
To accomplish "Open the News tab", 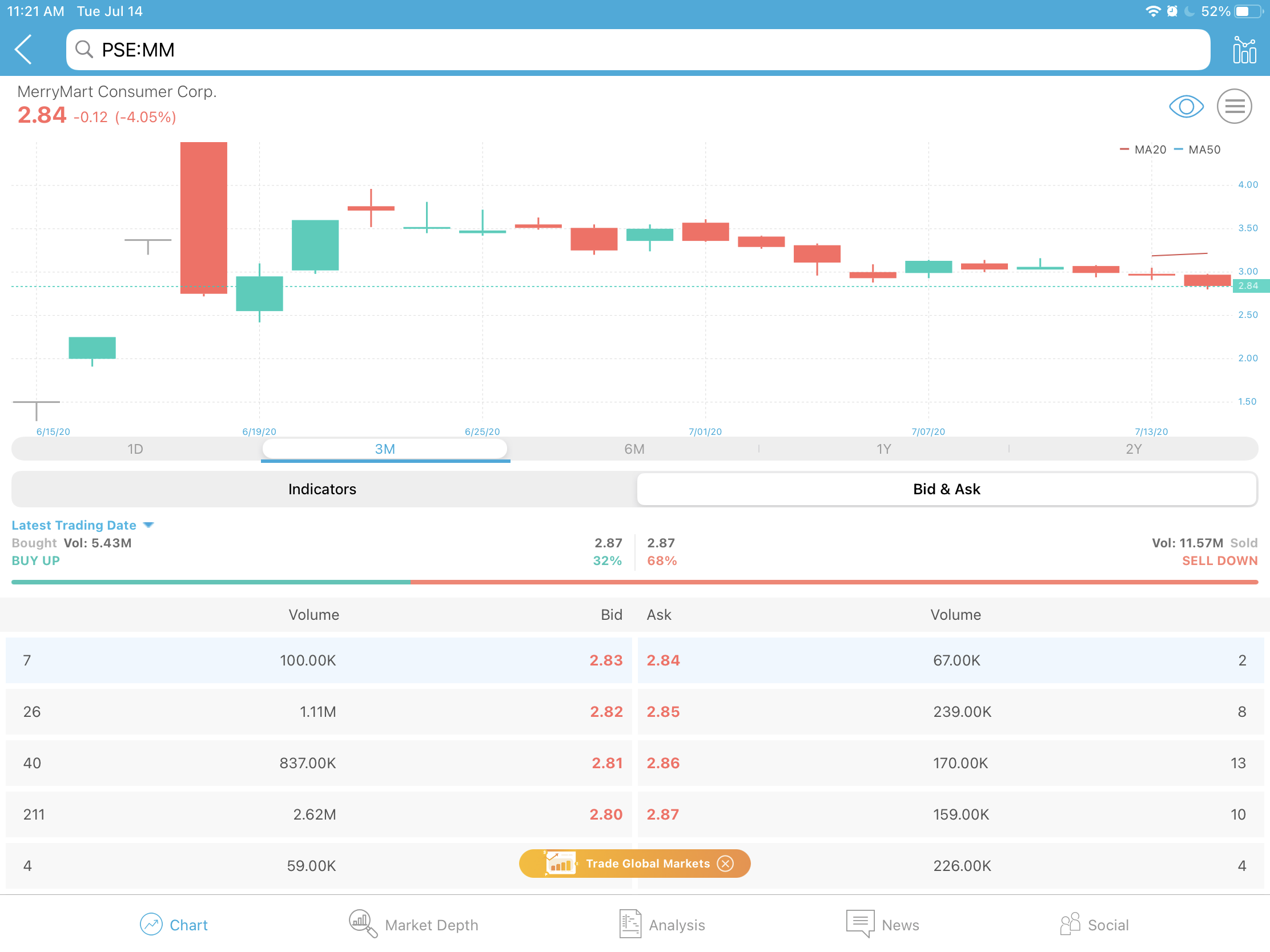I will point(882,925).
